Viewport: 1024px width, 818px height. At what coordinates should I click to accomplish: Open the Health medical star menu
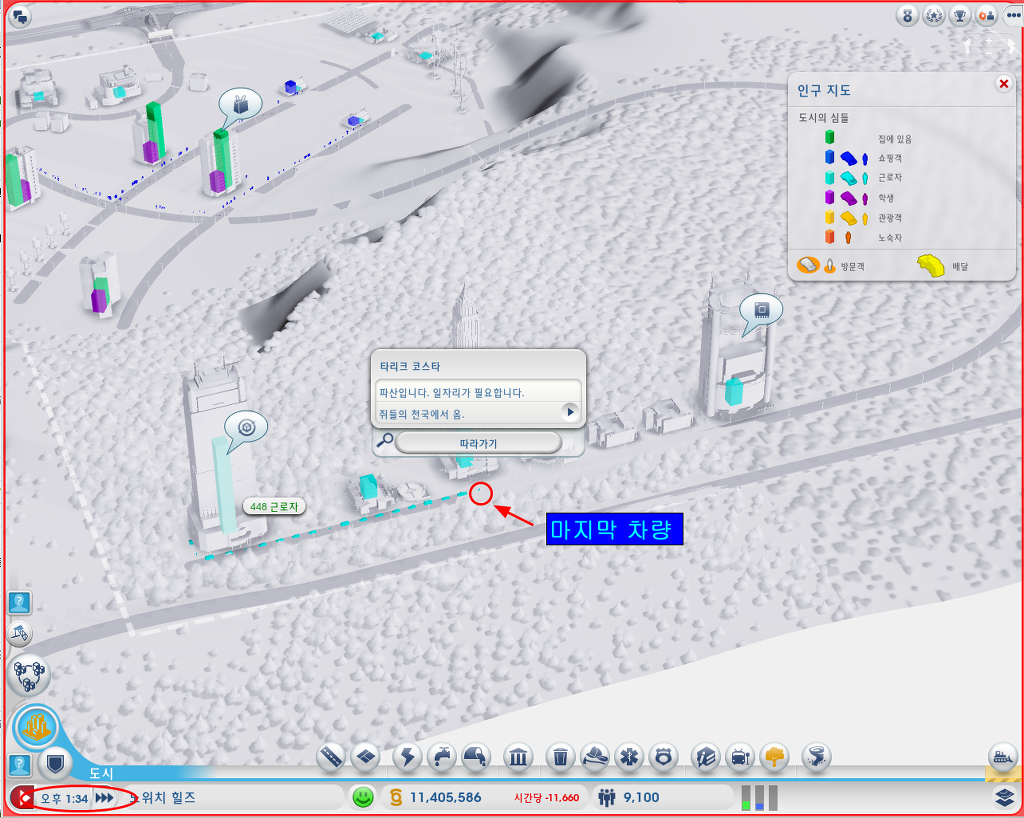(629, 757)
